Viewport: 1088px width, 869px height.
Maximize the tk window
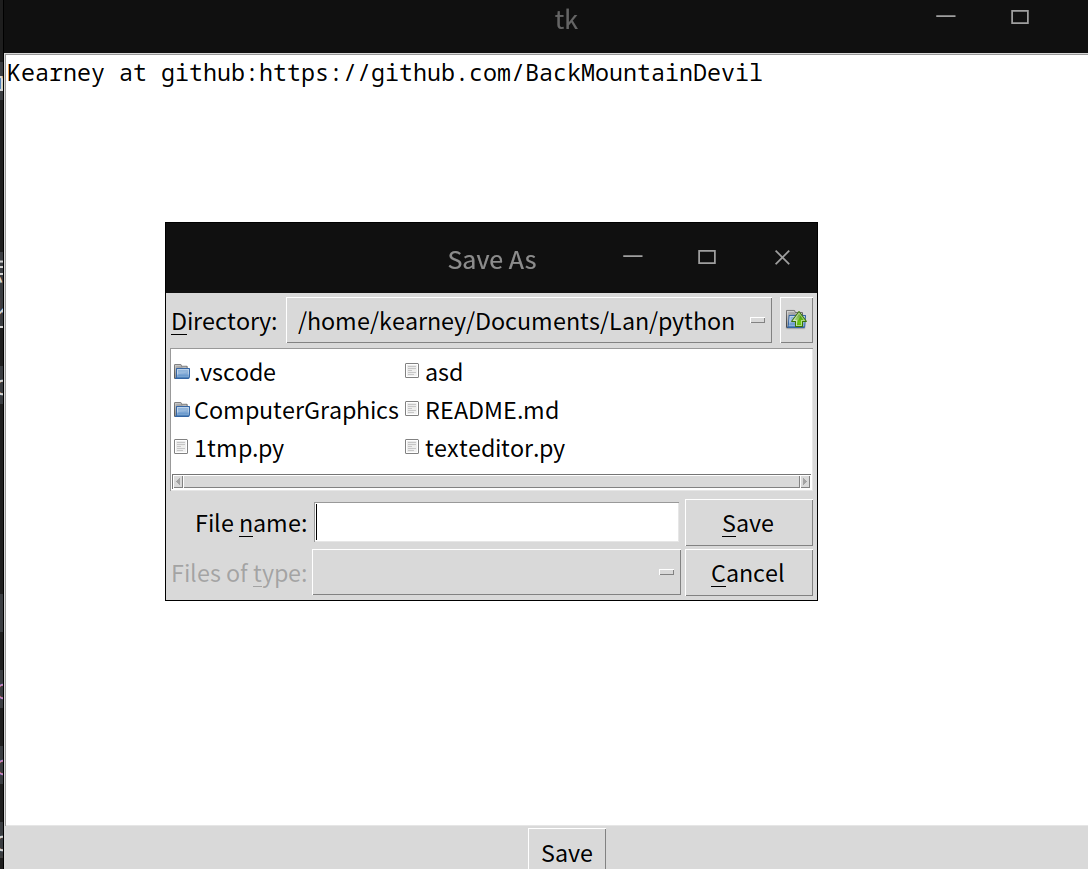point(1019,17)
